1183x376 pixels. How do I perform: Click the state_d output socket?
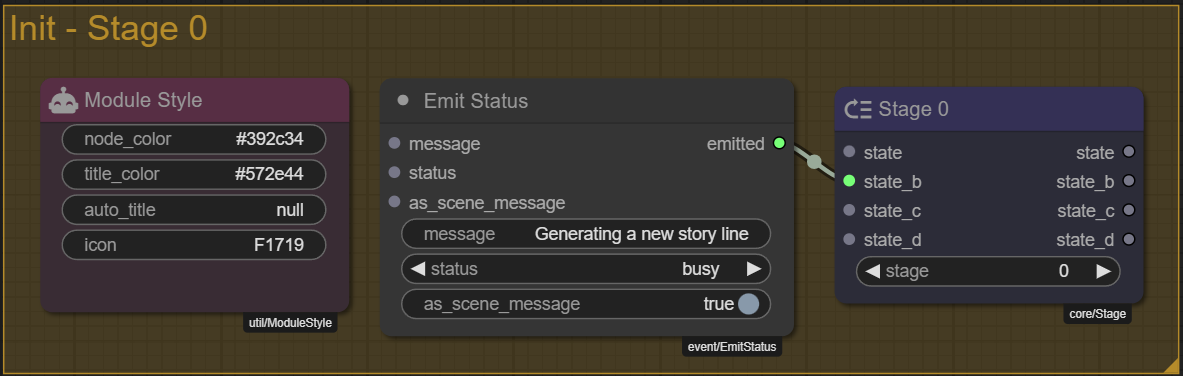pyautogui.click(x=1129, y=239)
